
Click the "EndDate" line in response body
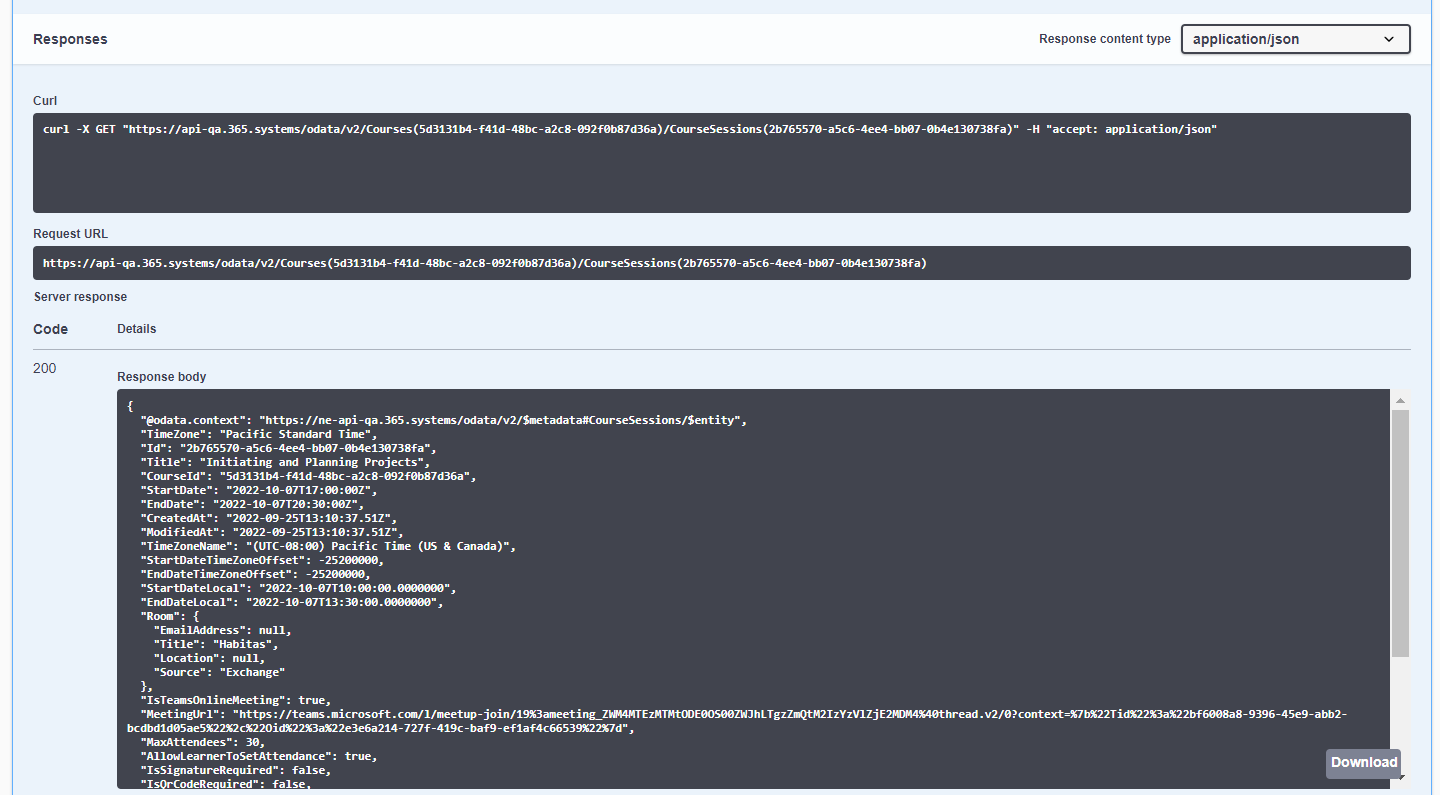tap(252, 504)
